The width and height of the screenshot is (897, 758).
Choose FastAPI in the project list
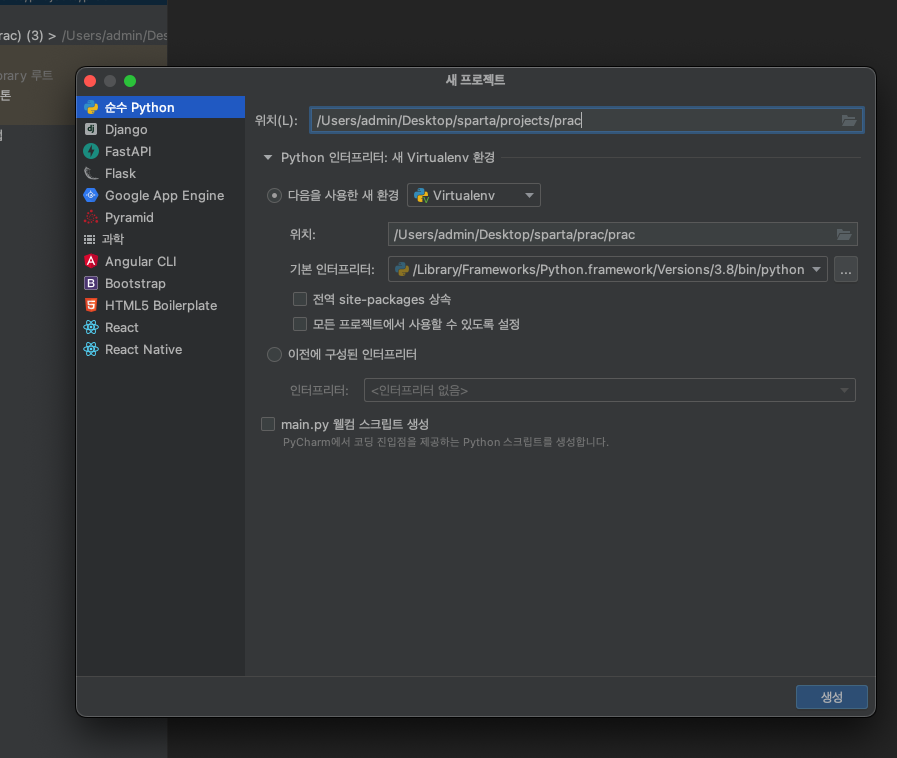click(x=161, y=151)
